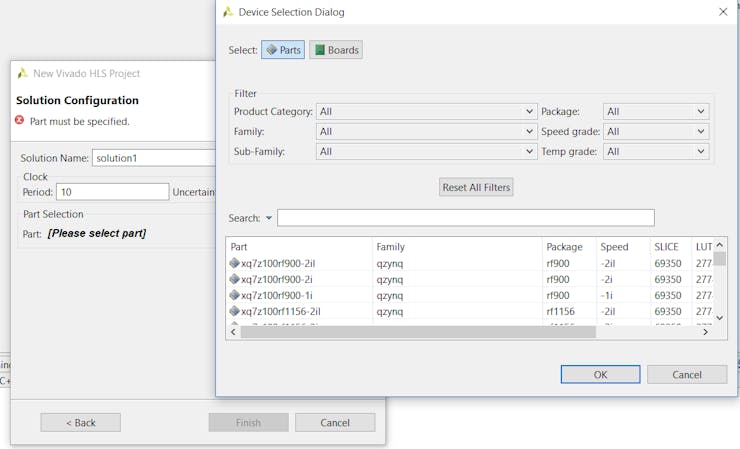
Task: Select the Parts option button
Action: click(x=283, y=50)
